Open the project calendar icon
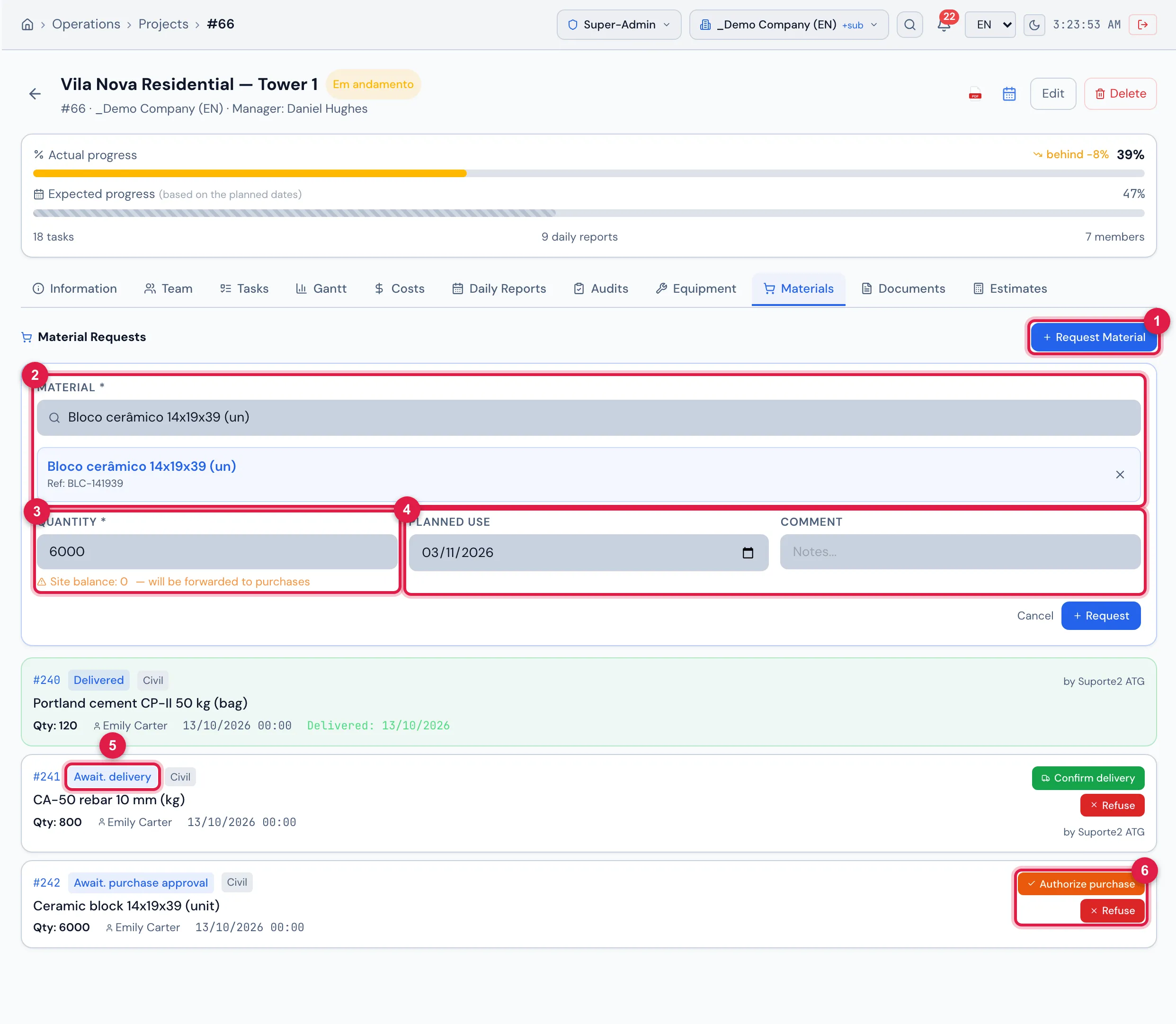1176x1024 pixels. point(1009,94)
